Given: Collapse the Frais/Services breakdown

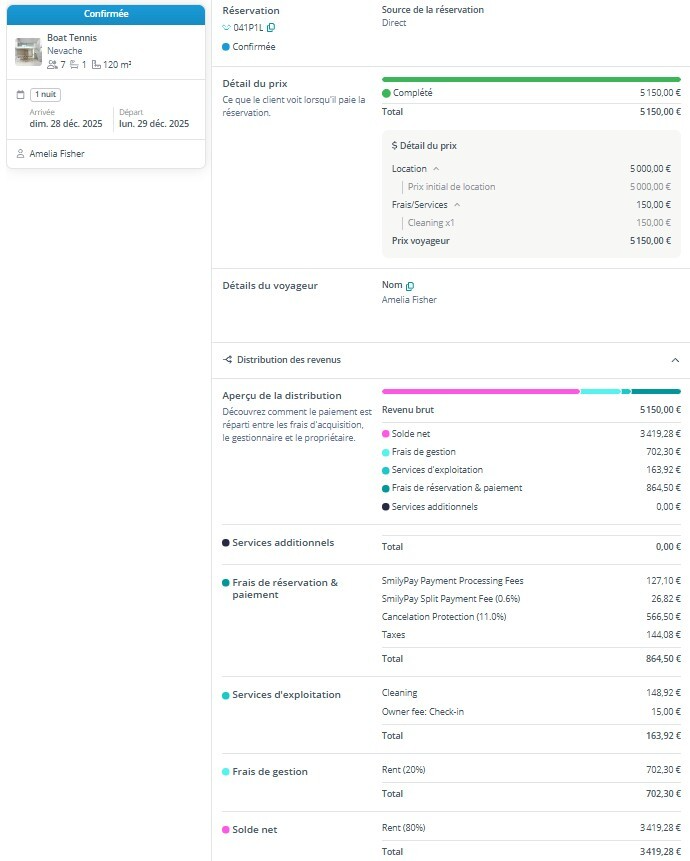Looking at the screenshot, I should tap(457, 204).
